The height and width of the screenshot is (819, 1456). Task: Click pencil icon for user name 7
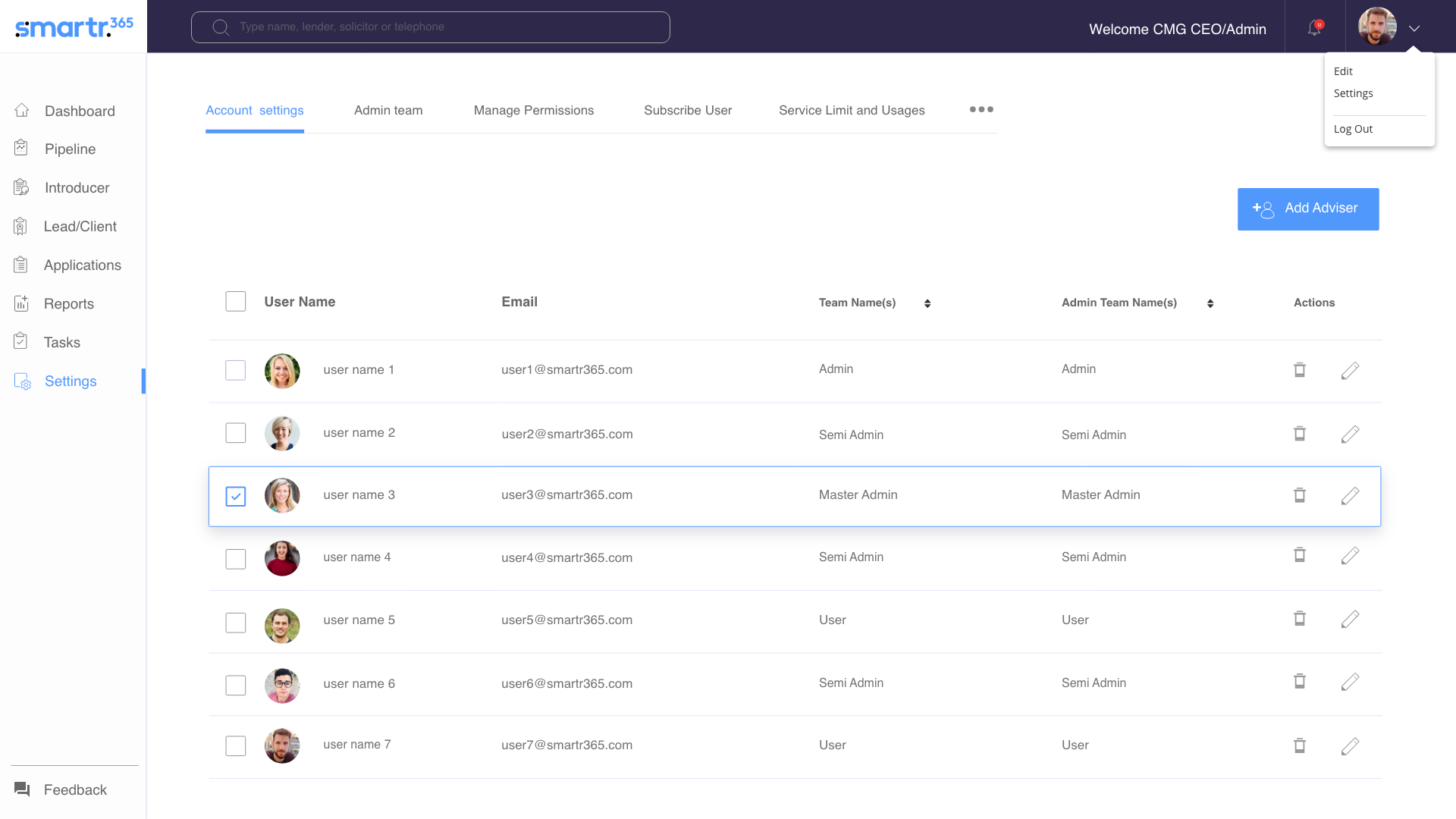[x=1350, y=746]
